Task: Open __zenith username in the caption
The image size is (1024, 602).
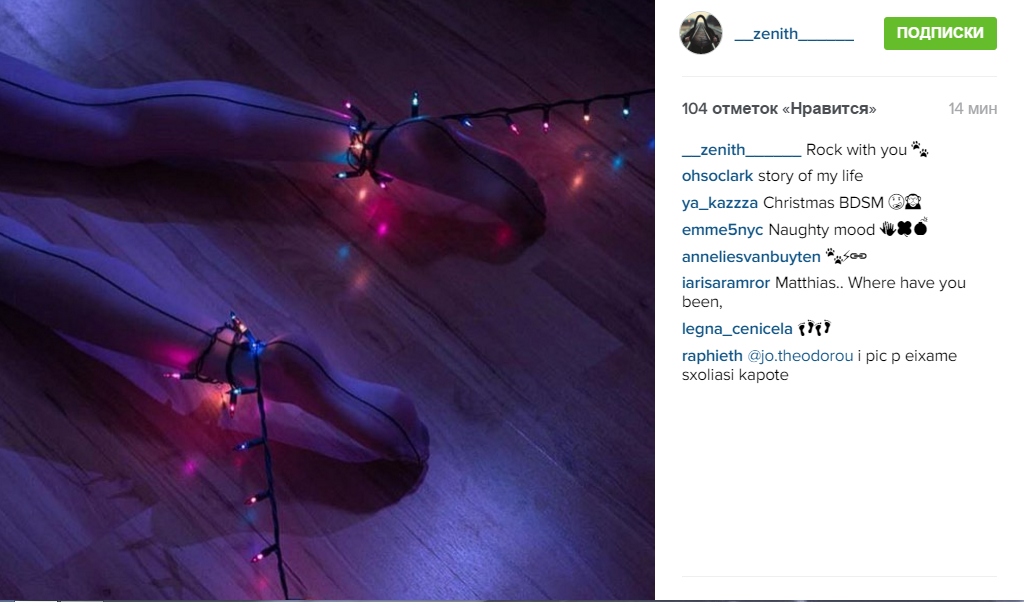Action: (741, 150)
